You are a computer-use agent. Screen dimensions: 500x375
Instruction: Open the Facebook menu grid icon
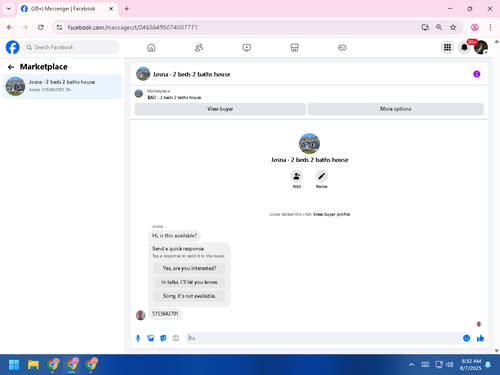pyautogui.click(x=447, y=47)
